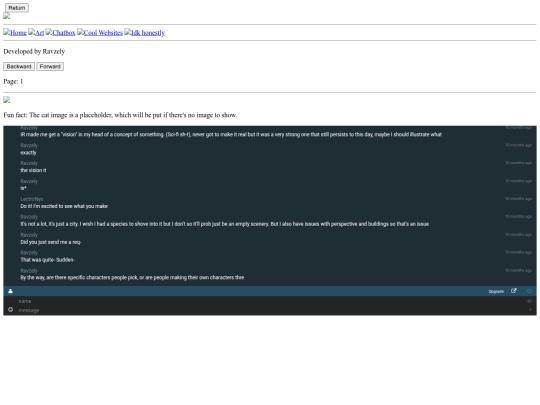
Task: Click the sound icon beside name field
Action: tap(529, 301)
